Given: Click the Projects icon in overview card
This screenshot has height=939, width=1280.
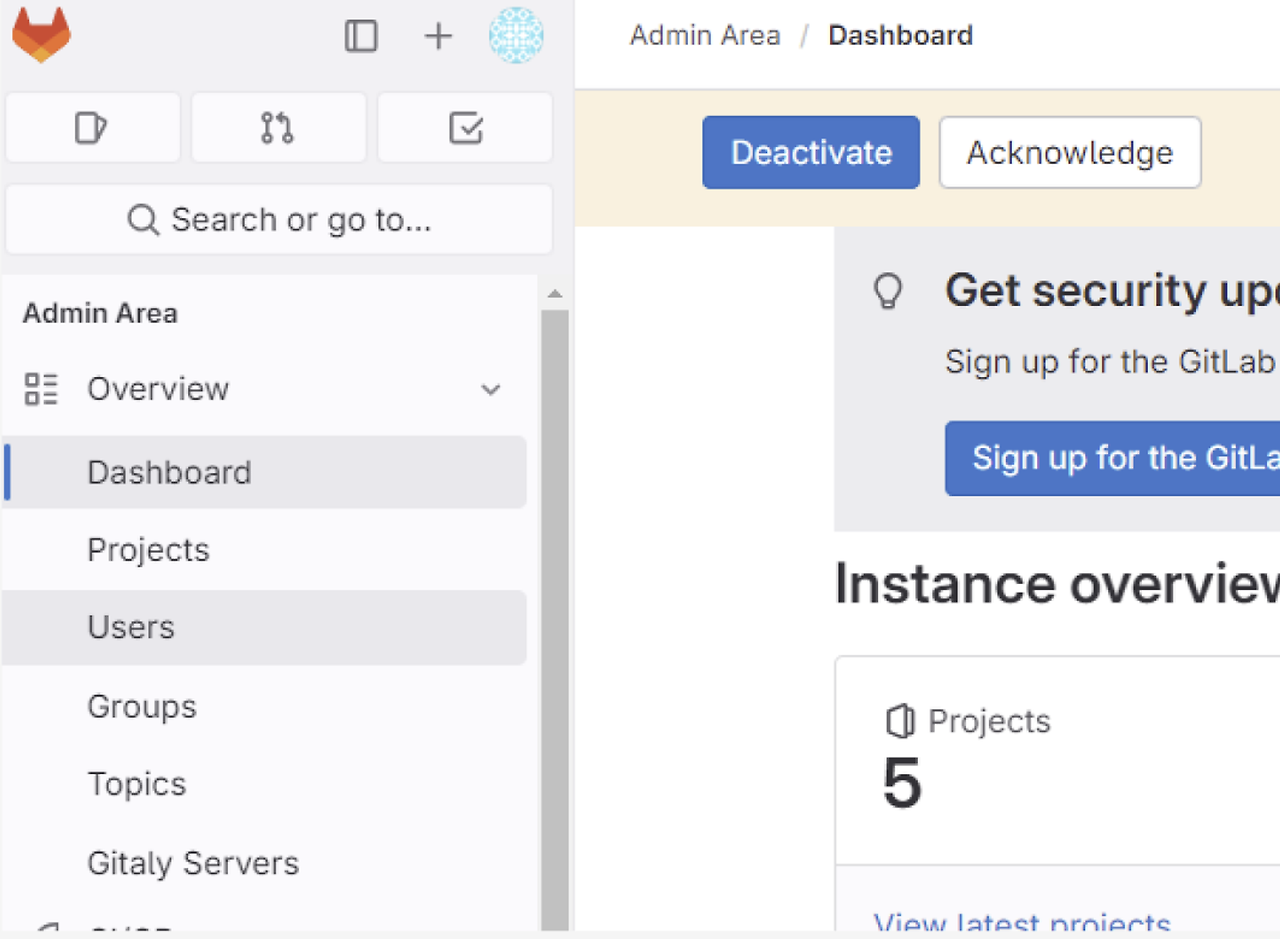Looking at the screenshot, I should pyautogui.click(x=901, y=721).
